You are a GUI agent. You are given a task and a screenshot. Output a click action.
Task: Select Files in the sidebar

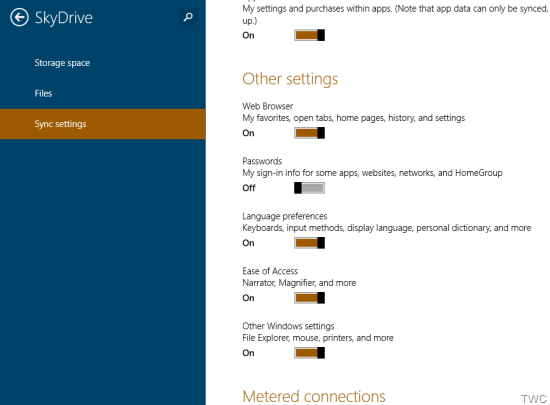[x=43, y=93]
